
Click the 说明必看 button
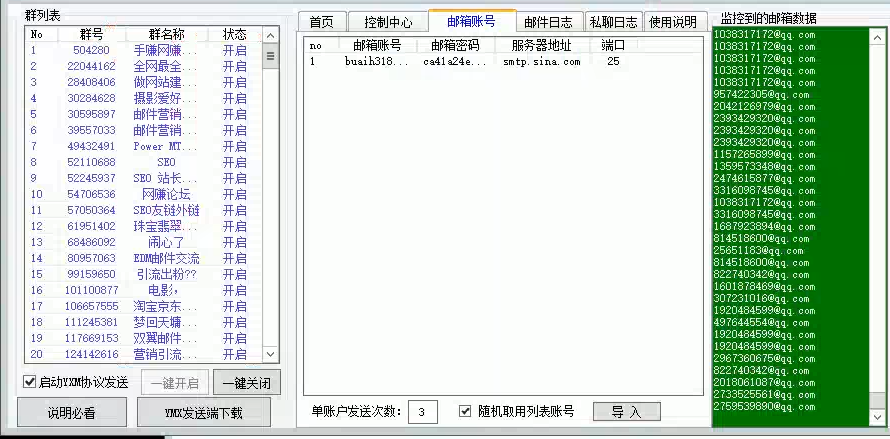tap(72, 412)
